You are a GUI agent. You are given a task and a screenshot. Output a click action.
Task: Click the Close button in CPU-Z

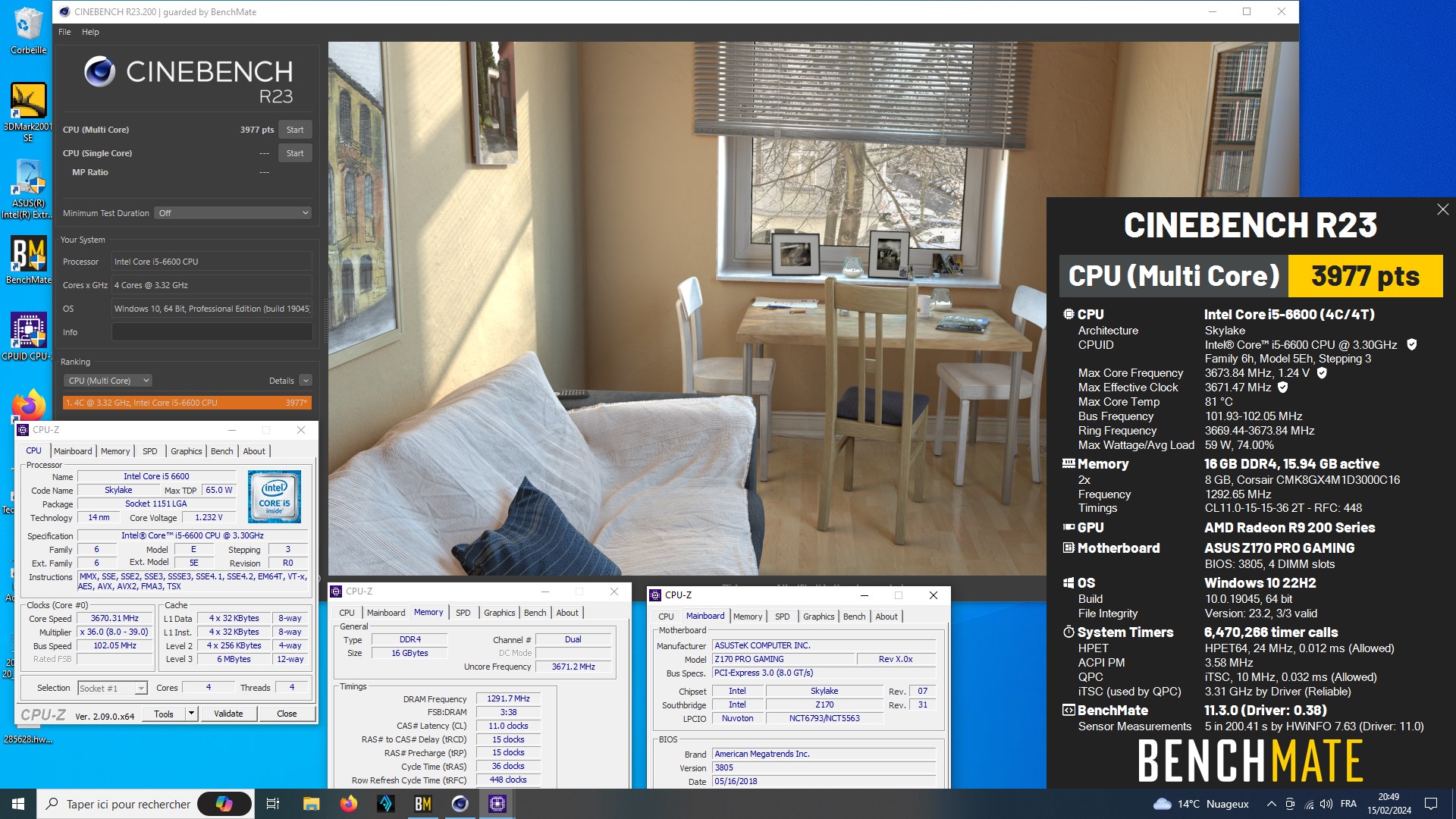(287, 714)
